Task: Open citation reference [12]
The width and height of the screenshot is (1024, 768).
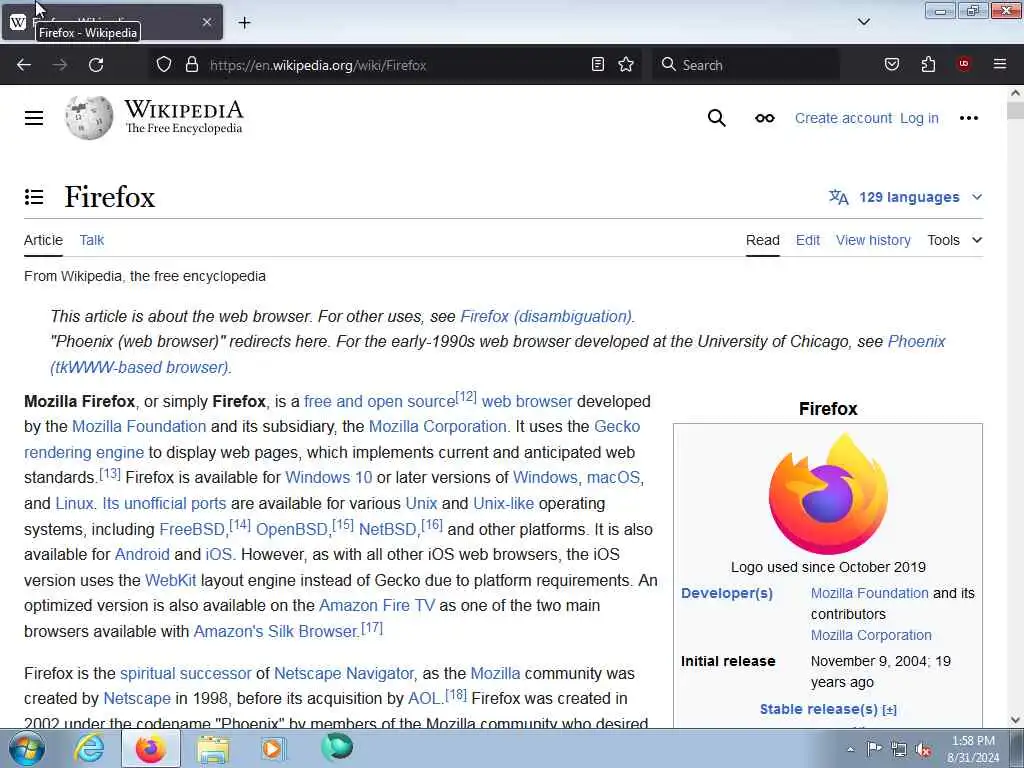Action: pos(466,396)
